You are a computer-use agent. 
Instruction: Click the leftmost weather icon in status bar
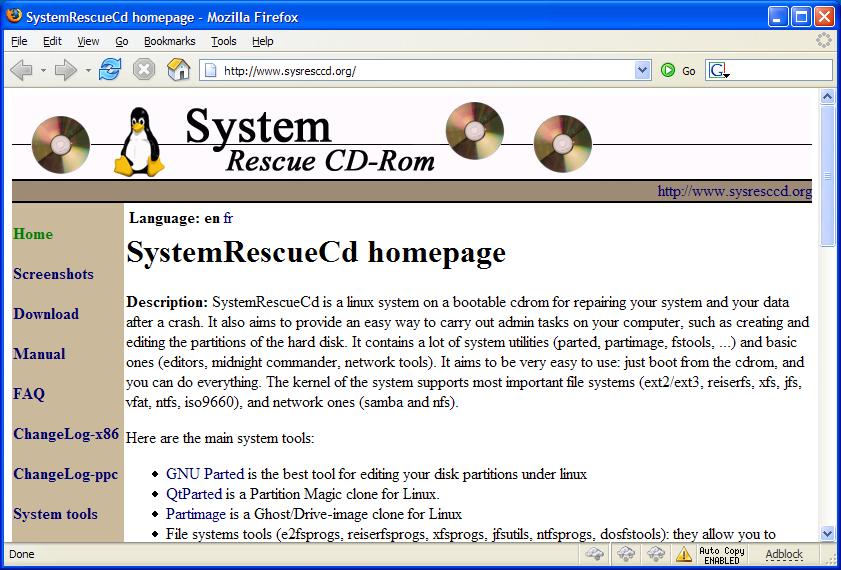(x=595, y=554)
